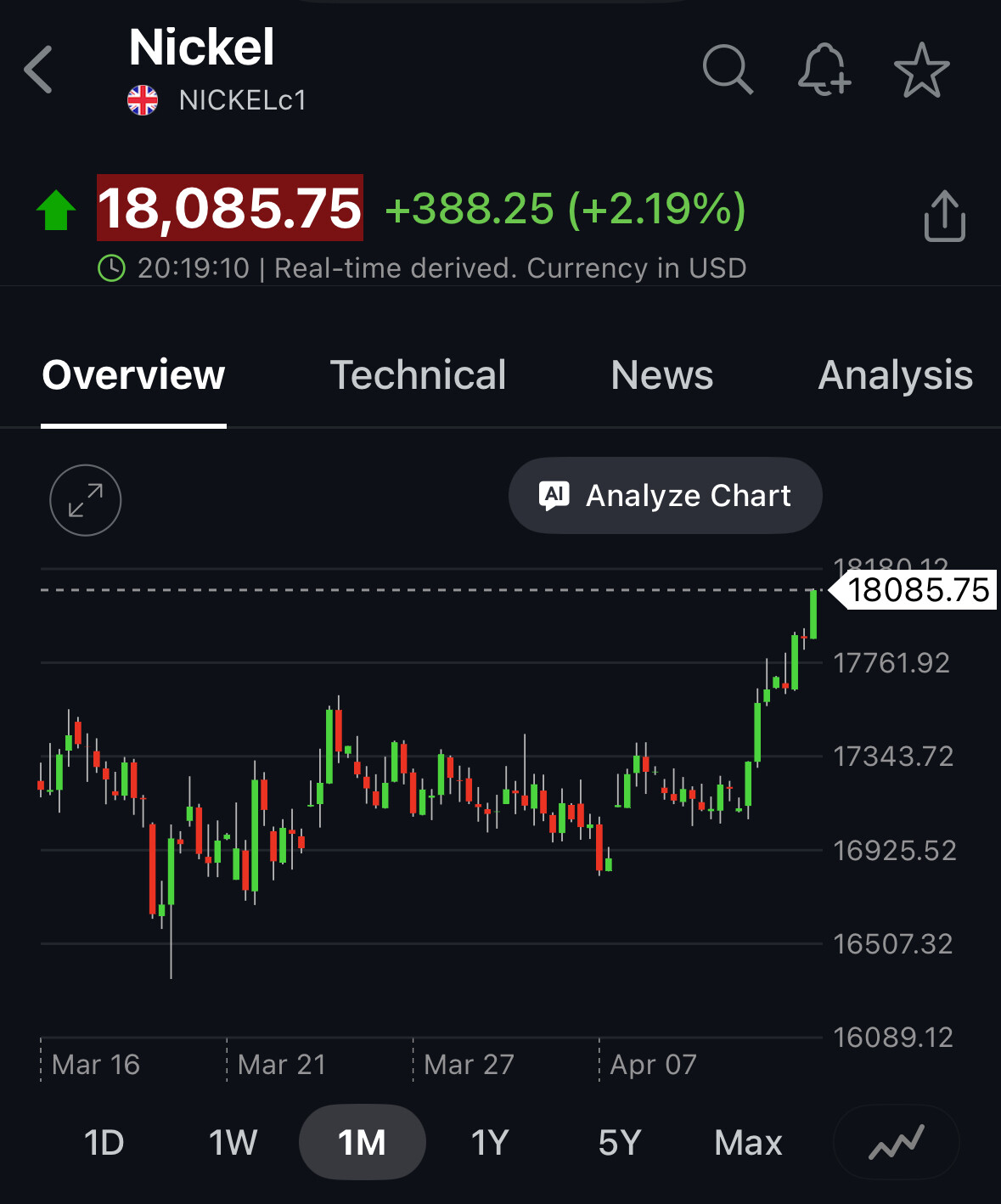Screen dimensions: 1001x1204
Task: Go to the Analysis tab
Action: [896, 375]
